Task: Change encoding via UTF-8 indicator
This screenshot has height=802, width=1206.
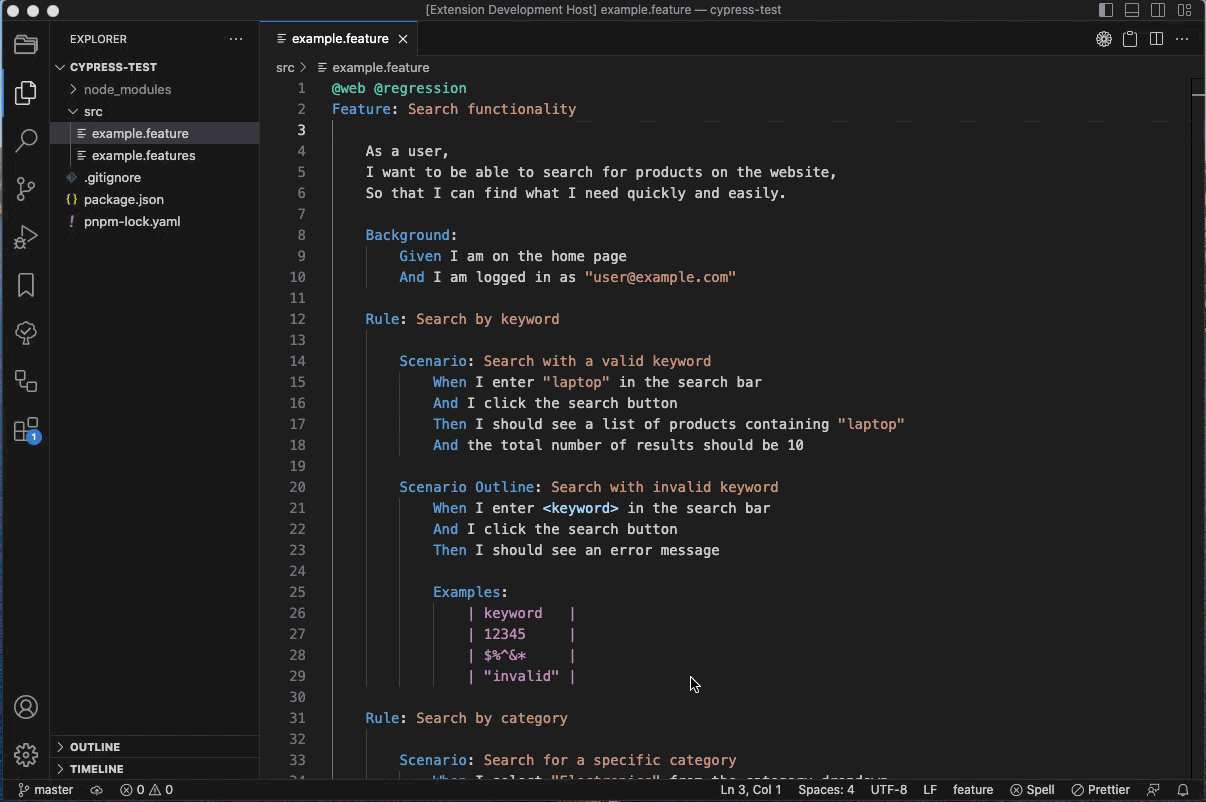Action: click(x=889, y=790)
